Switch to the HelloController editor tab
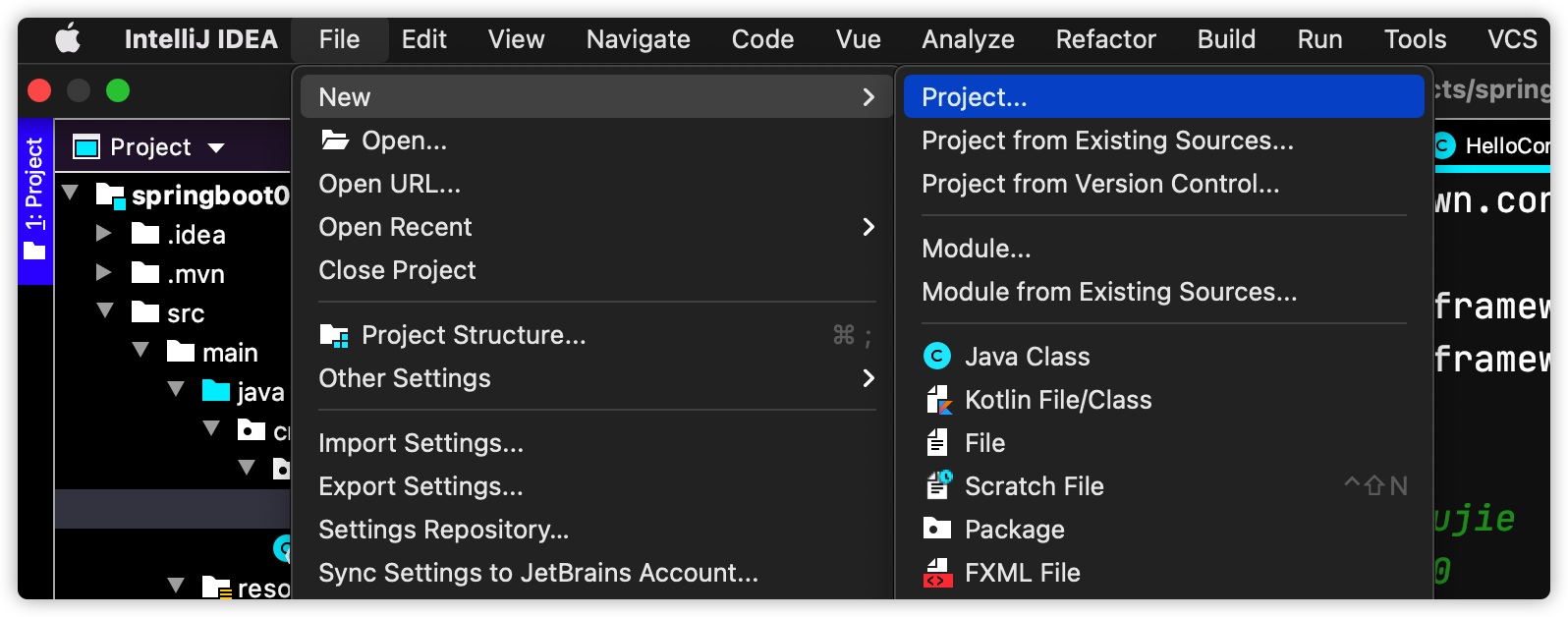 [1491, 146]
